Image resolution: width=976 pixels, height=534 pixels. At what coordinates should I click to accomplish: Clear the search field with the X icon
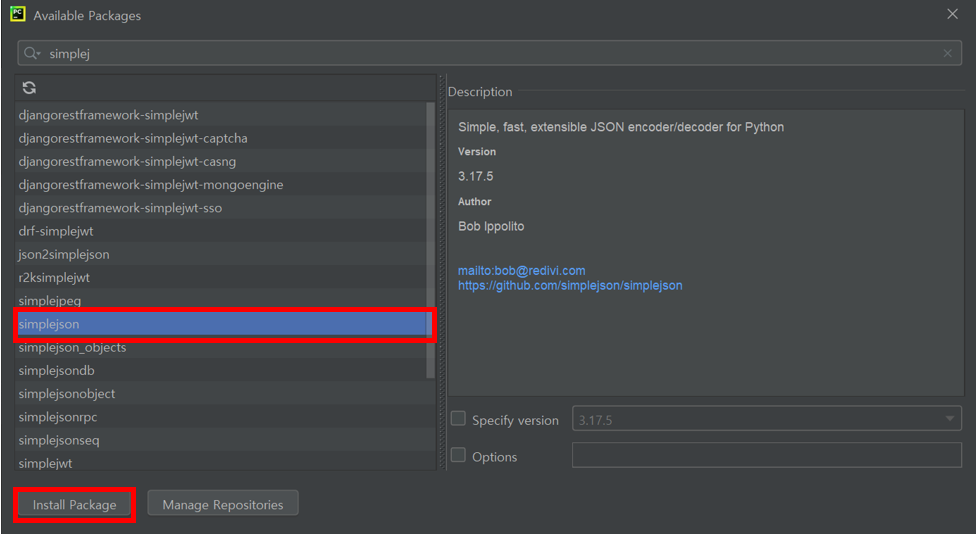click(947, 54)
